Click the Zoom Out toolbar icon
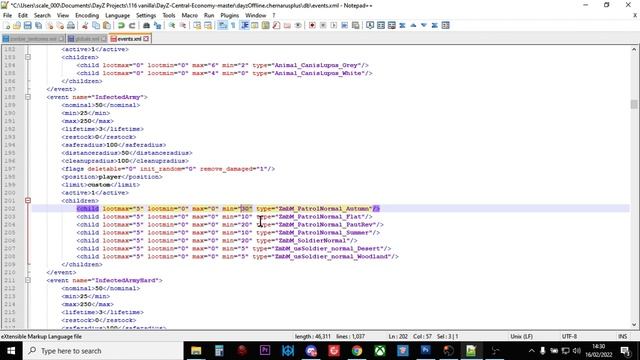The height and width of the screenshot is (360, 640). click(183, 25)
